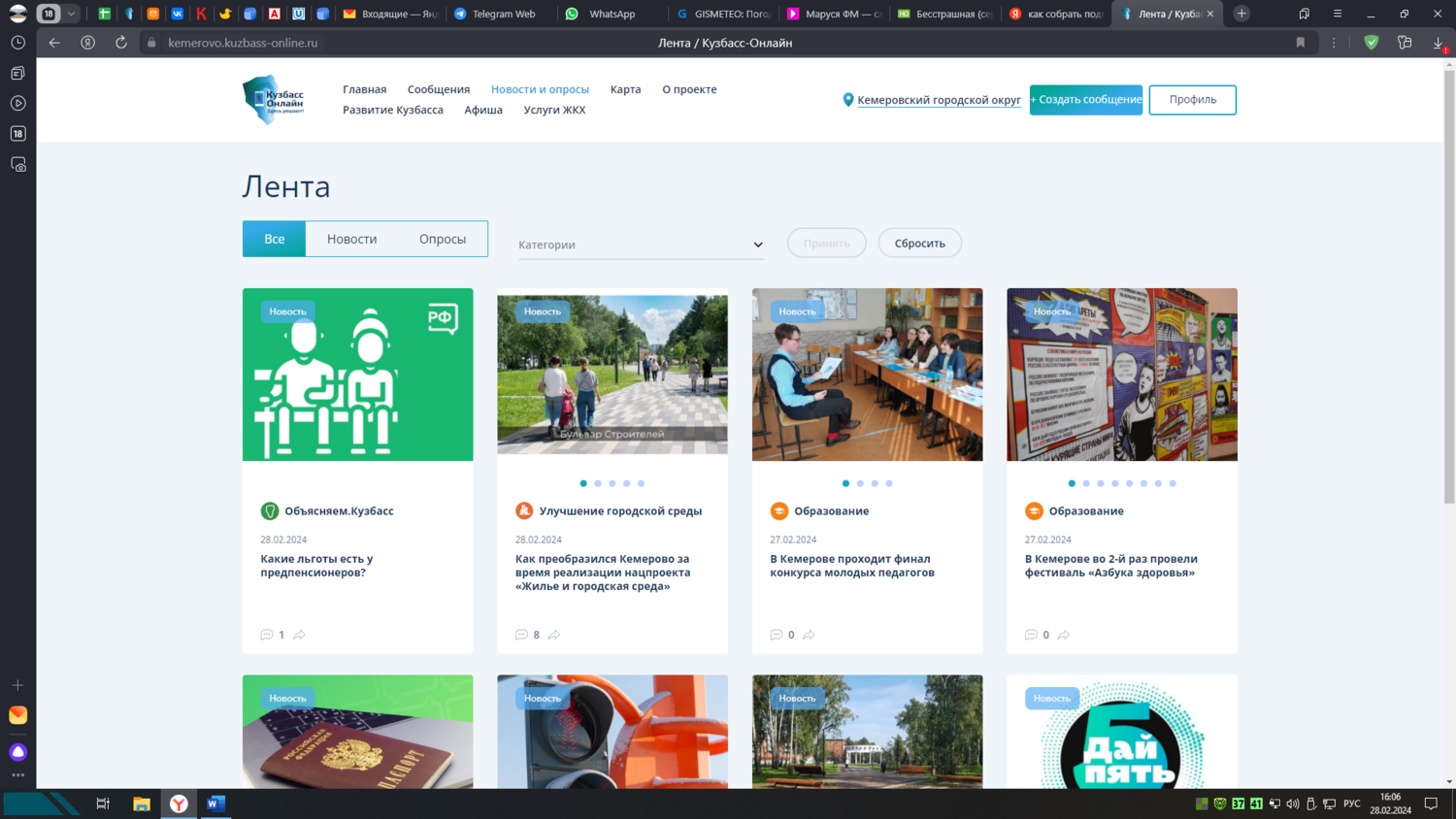The height and width of the screenshot is (819, 1456).
Task: Click the address bar with kemerovo.kuzbass-online.ru
Action: [x=243, y=43]
